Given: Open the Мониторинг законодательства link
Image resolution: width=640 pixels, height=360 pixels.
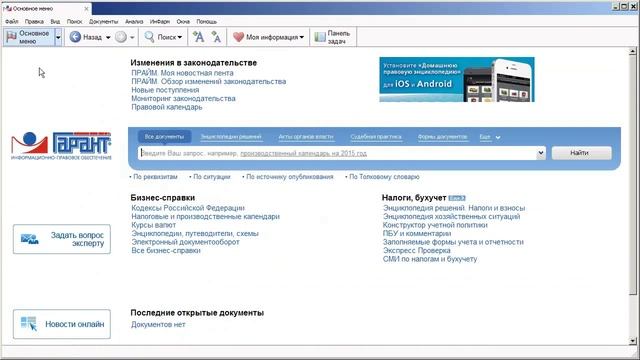Looking at the screenshot, I should [x=183, y=99].
